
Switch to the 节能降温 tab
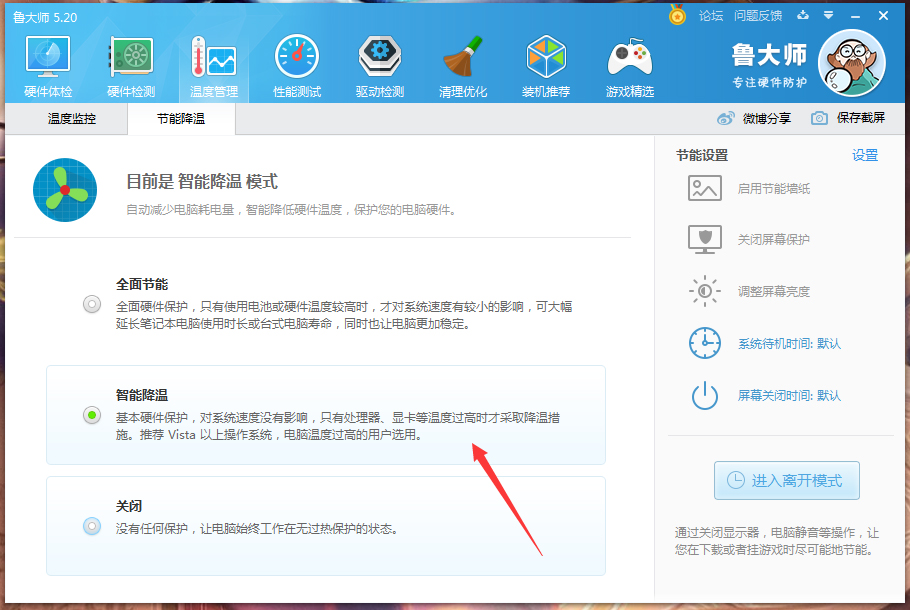coord(181,119)
